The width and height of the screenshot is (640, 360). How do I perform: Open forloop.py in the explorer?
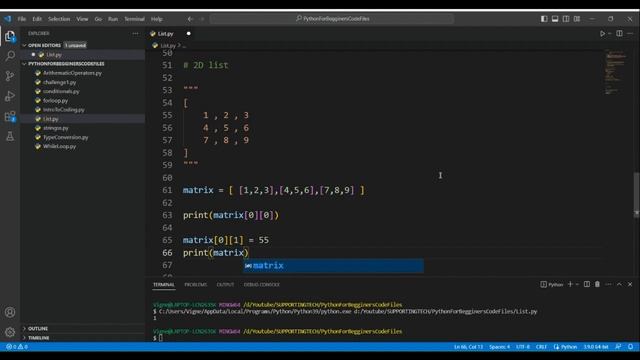pos(55,100)
